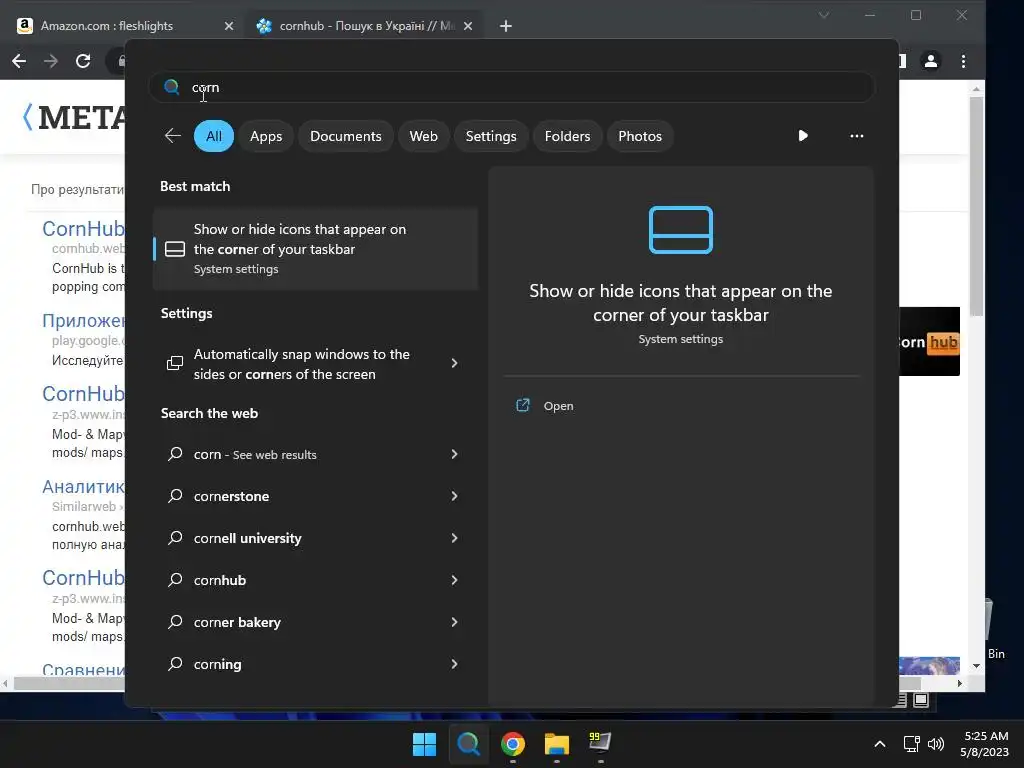Close the cornhub search tab
This screenshot has height=768, width=1024.
coord(468,26)
